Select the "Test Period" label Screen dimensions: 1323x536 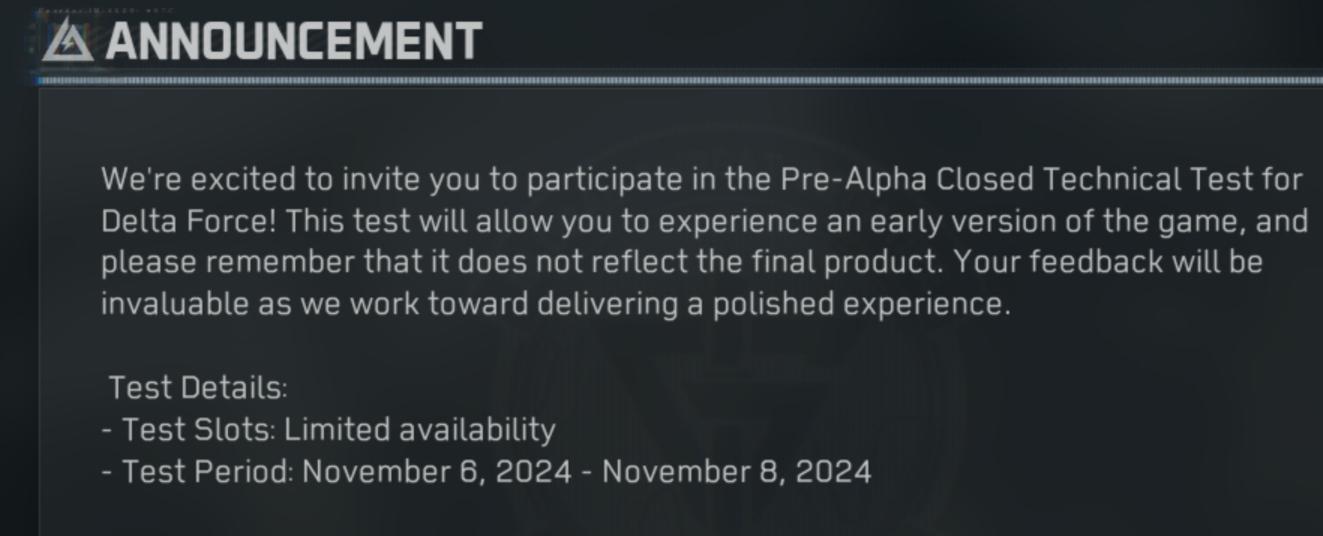(207, 470)
